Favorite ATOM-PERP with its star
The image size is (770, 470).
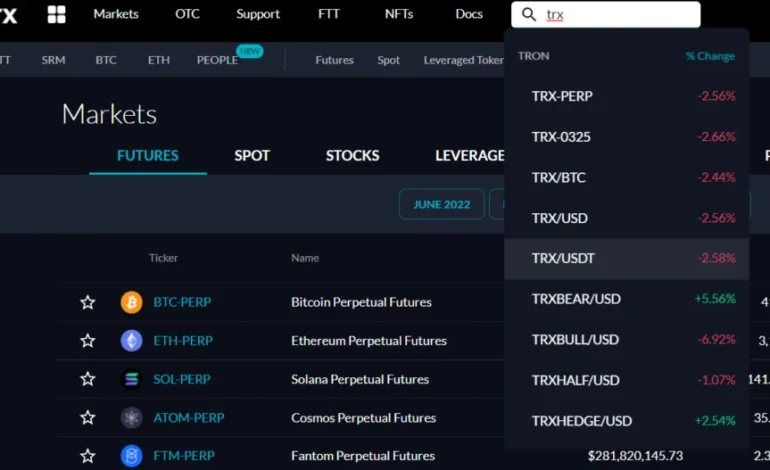87,417
